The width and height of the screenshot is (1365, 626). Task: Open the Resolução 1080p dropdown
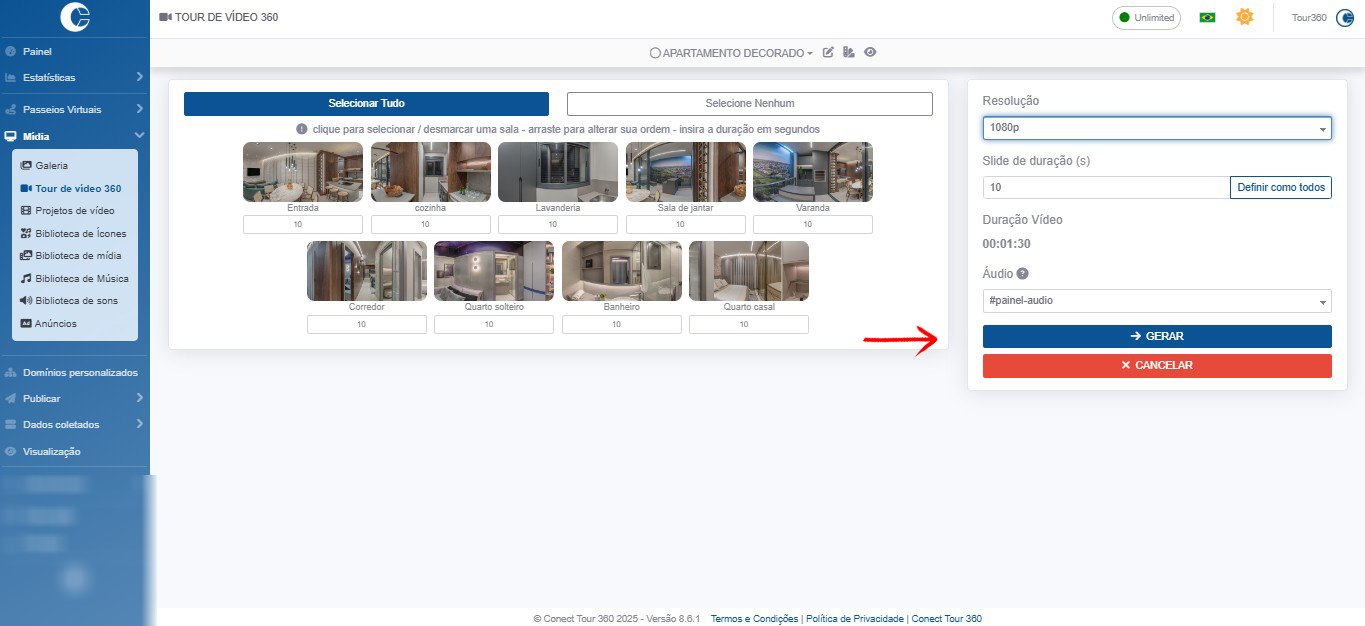click(1156, 128)
